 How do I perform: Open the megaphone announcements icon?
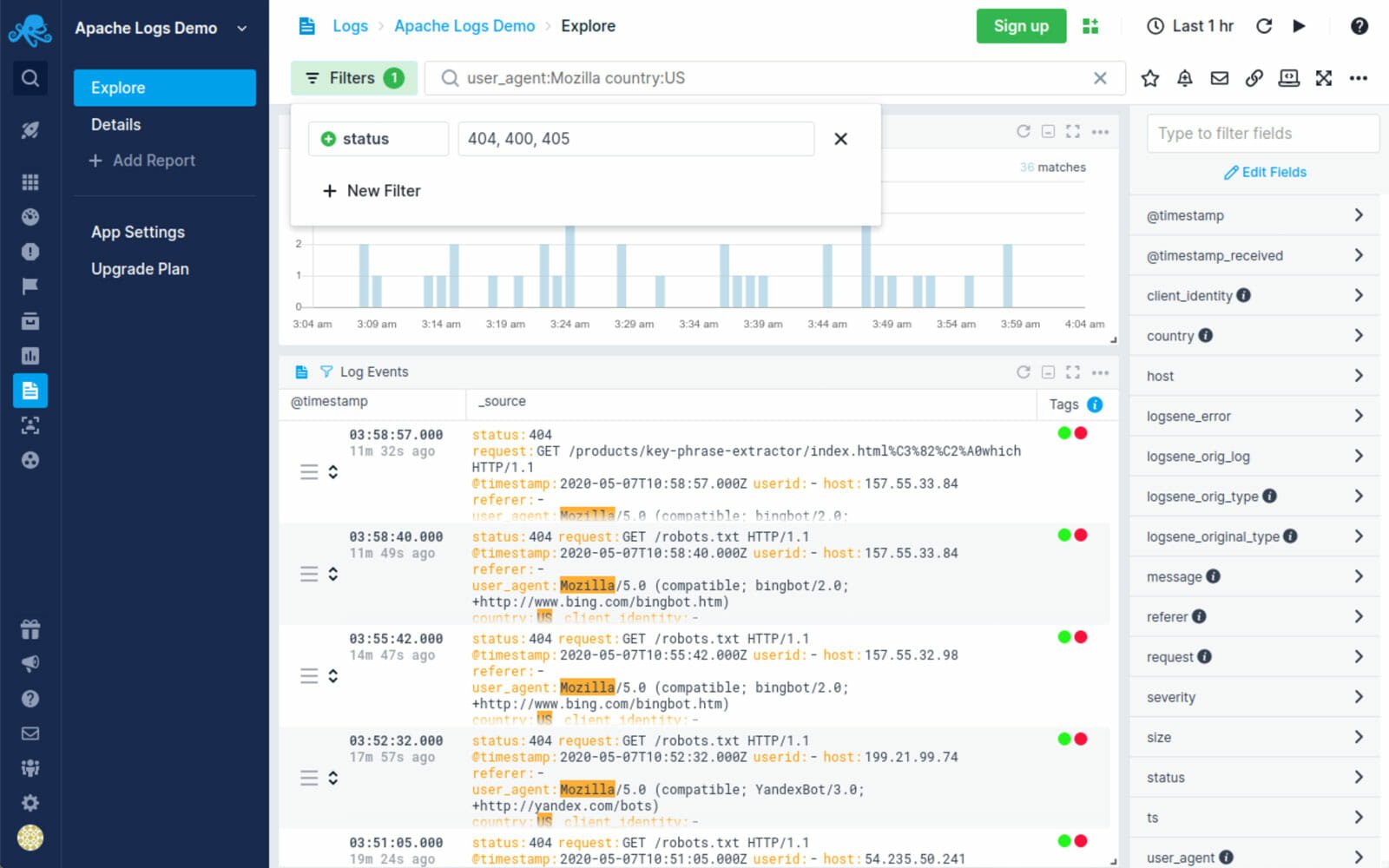[30, 664]
